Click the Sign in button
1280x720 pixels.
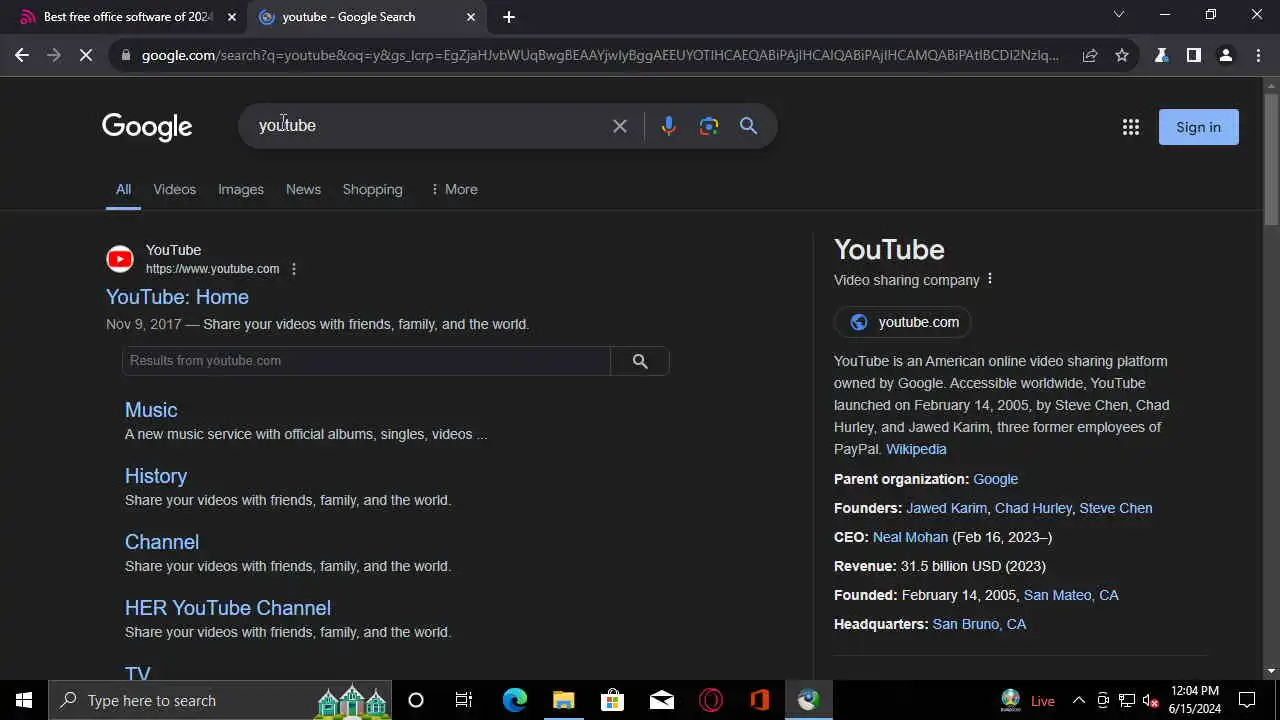pyautogui.click(x=1198, y=127)
